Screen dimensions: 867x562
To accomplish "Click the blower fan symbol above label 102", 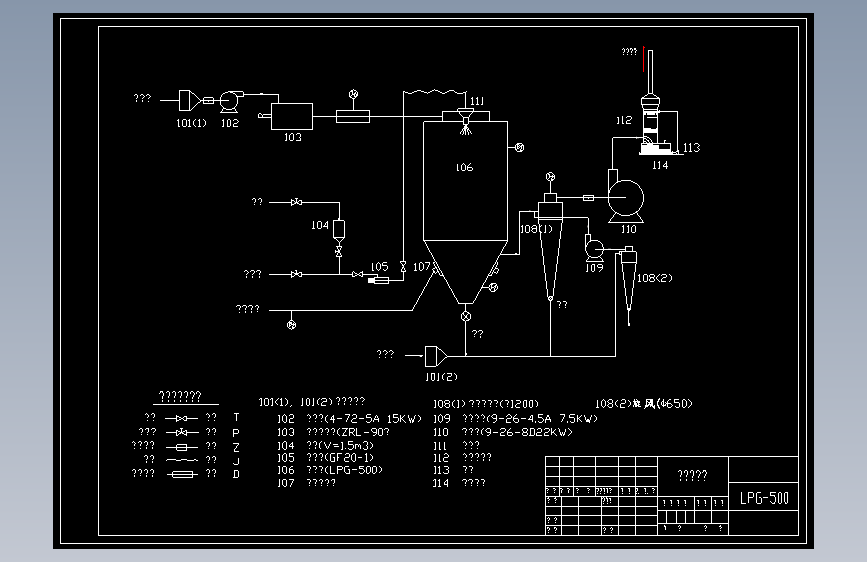I will pos(229,101).
